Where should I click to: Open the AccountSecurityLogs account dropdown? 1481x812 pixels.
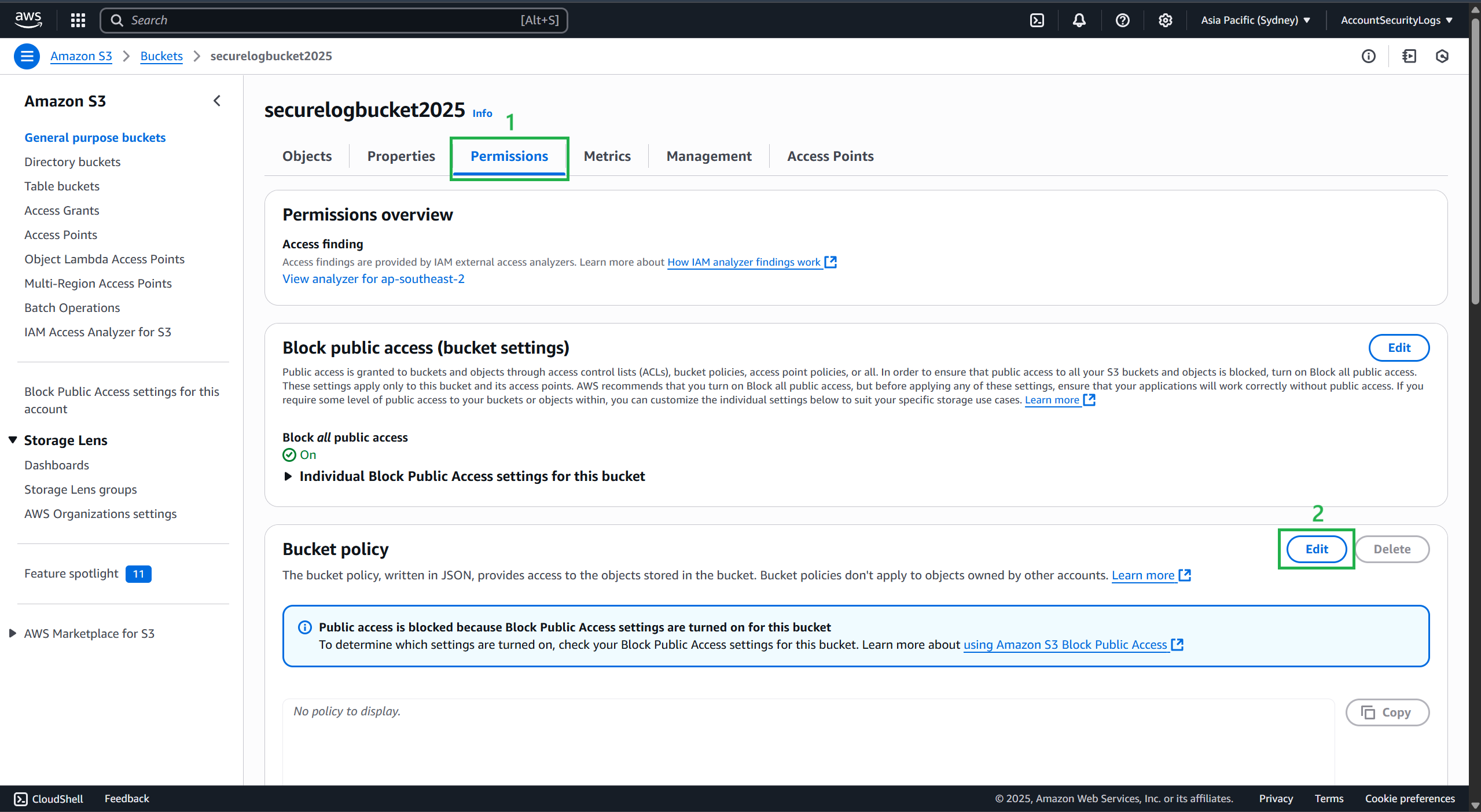pos(1396,20)
